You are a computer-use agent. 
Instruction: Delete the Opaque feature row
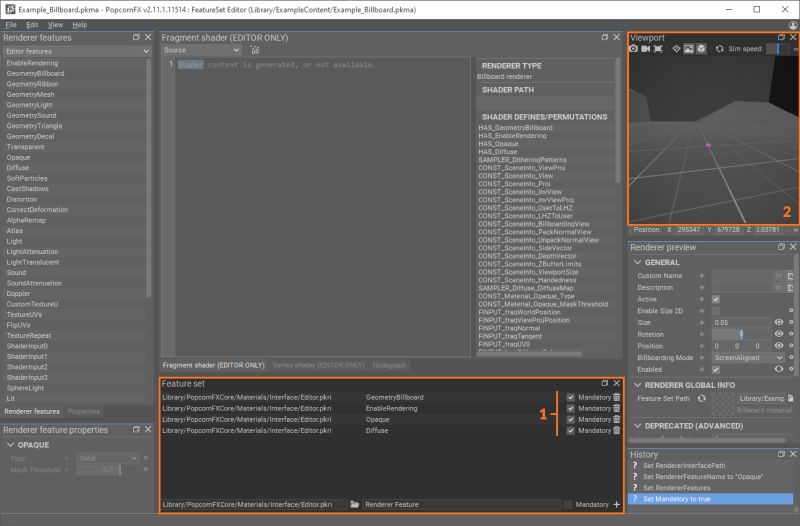pos(616,419)
